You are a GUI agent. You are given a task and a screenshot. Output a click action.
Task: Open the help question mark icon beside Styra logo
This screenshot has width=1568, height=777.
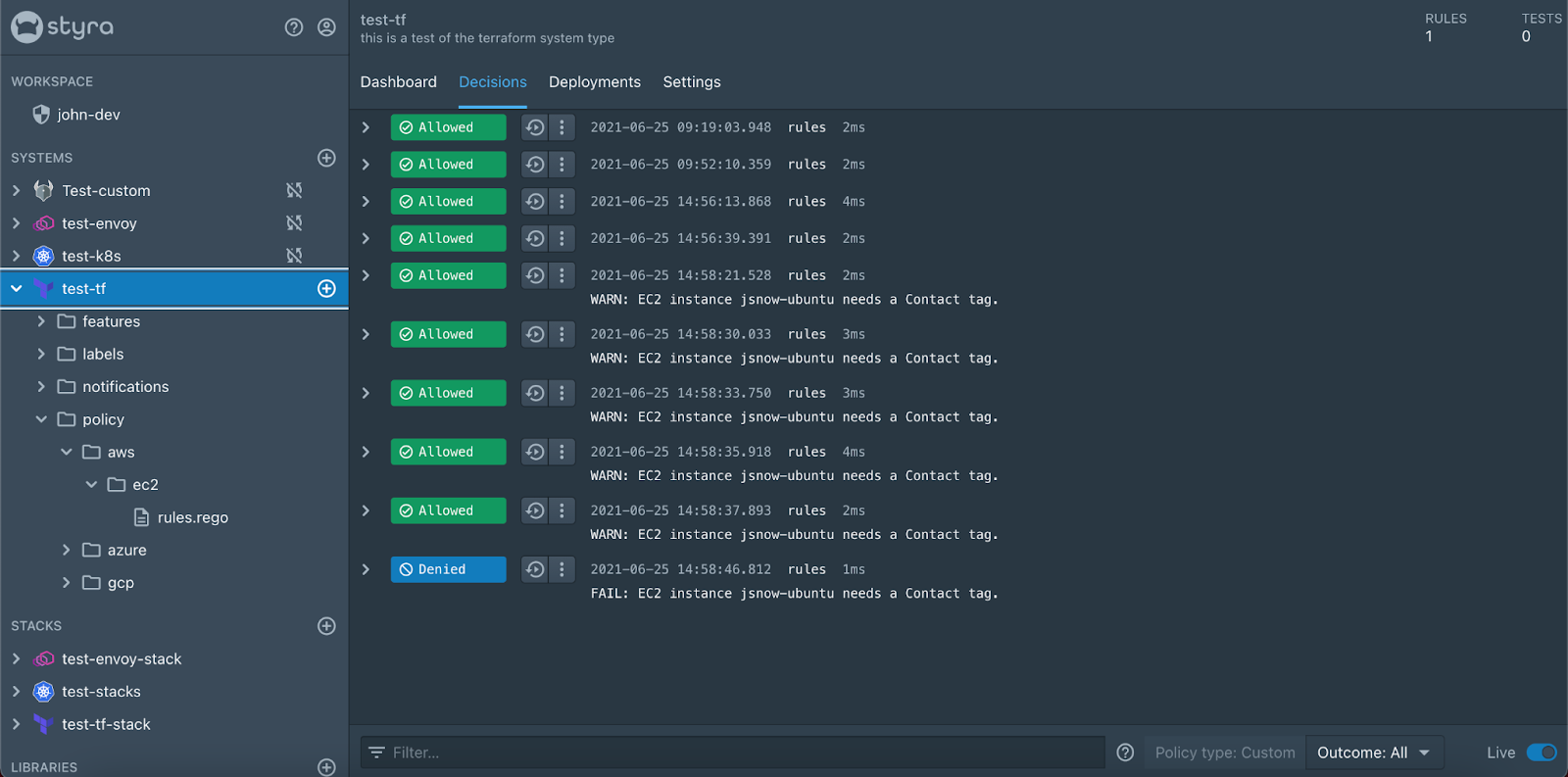(x=294, y=27)
